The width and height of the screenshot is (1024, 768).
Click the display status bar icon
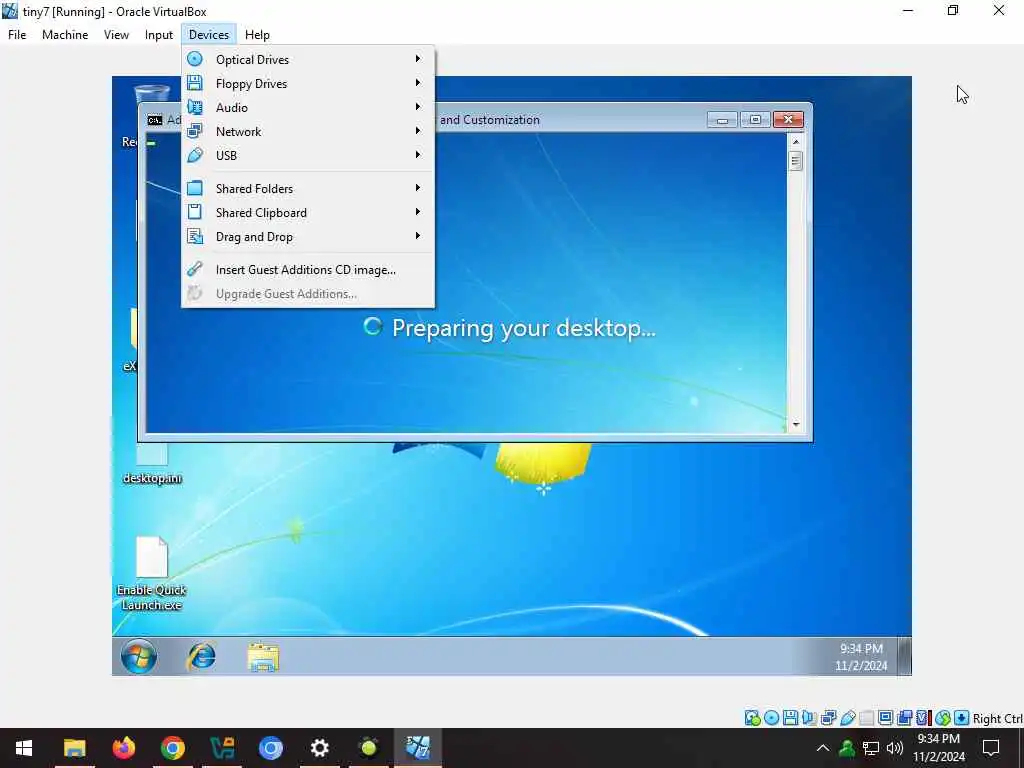(x=886, y=718)
